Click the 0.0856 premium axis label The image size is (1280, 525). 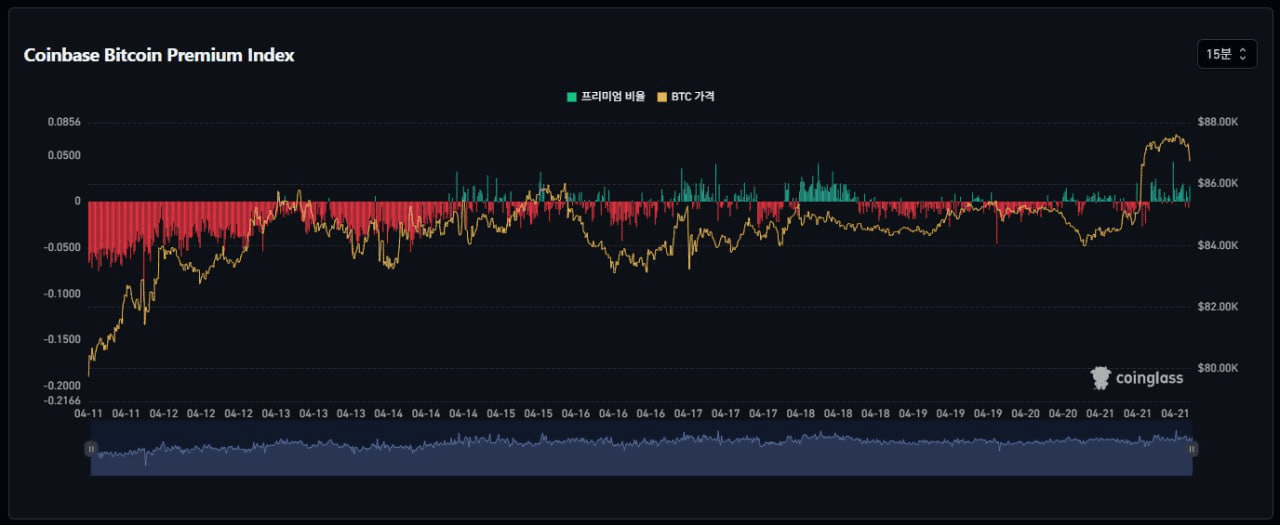click(x=64, y=122)
